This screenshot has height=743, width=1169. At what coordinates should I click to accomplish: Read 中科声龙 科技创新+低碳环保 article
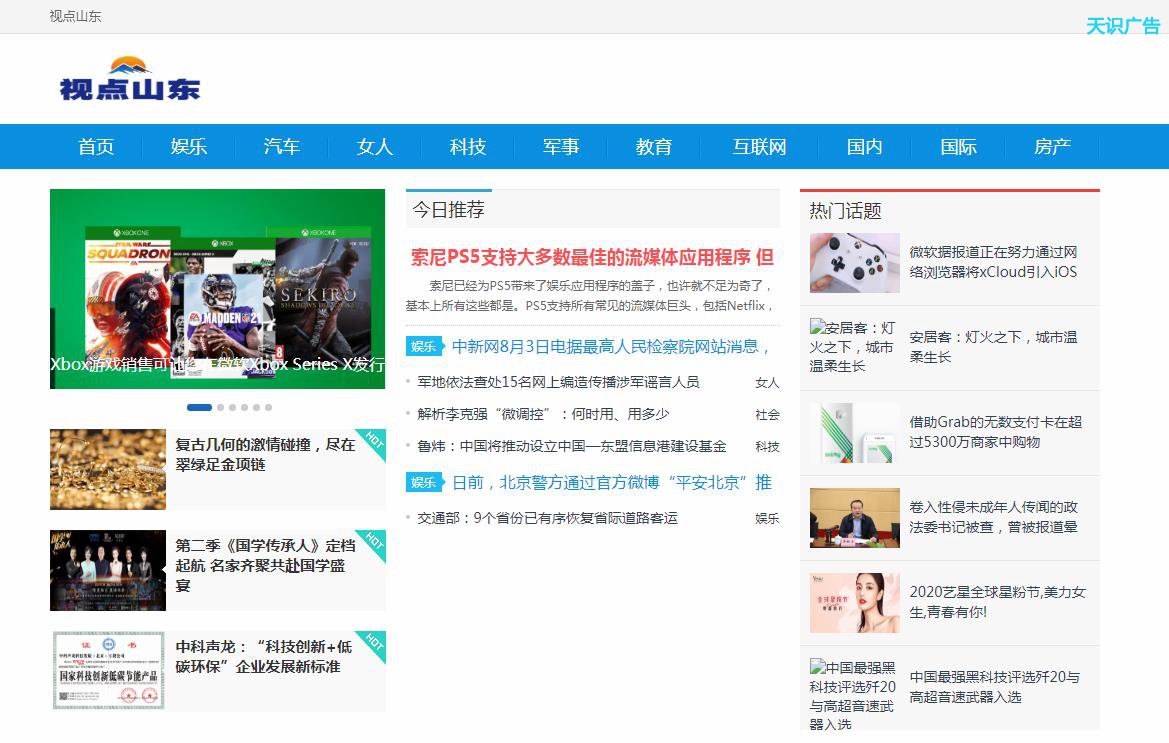tap(264, 657)
